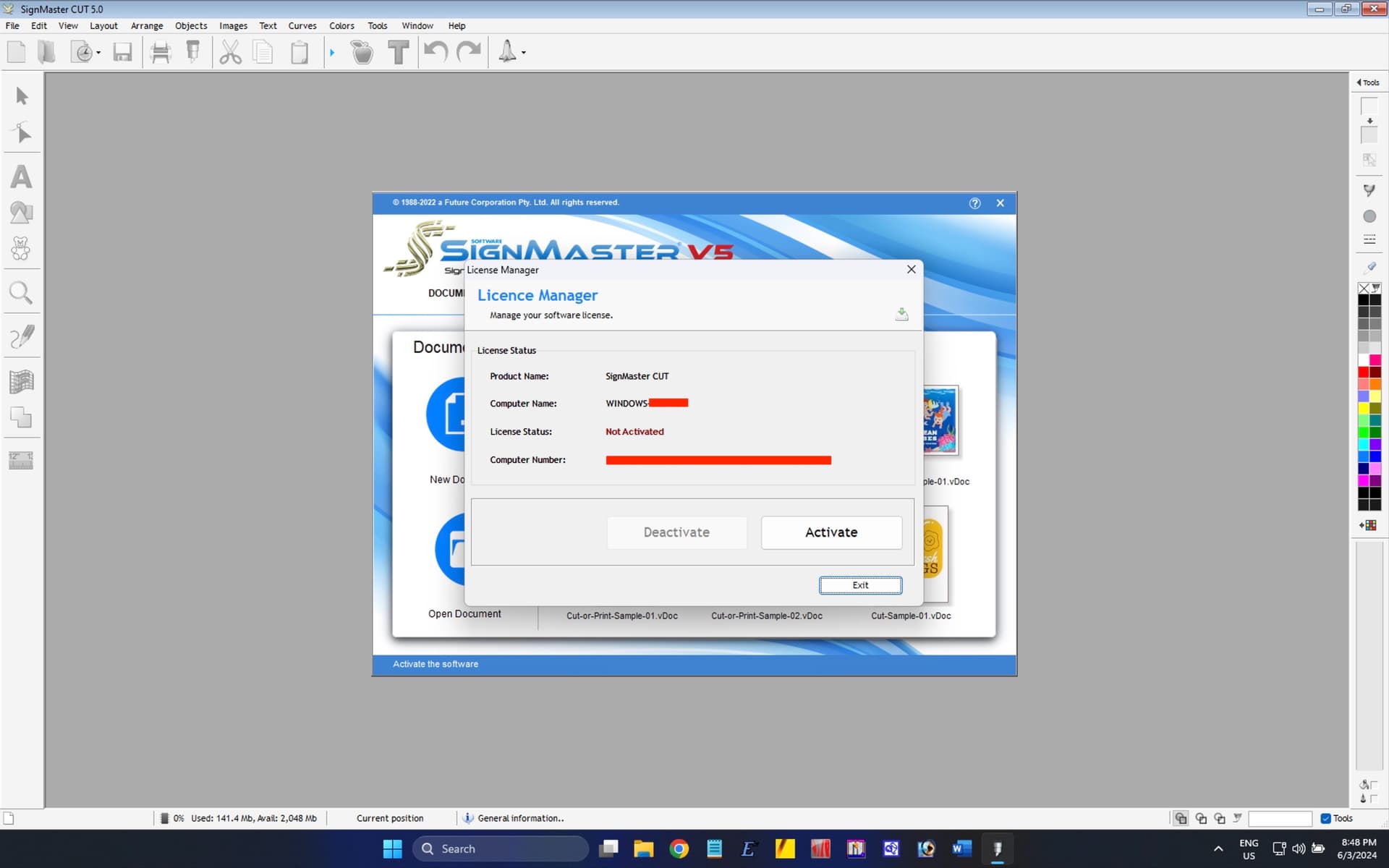Click the pen nib toolbar icon
Viewport: 1389px width, 868px height.
[x=508, y=52]
